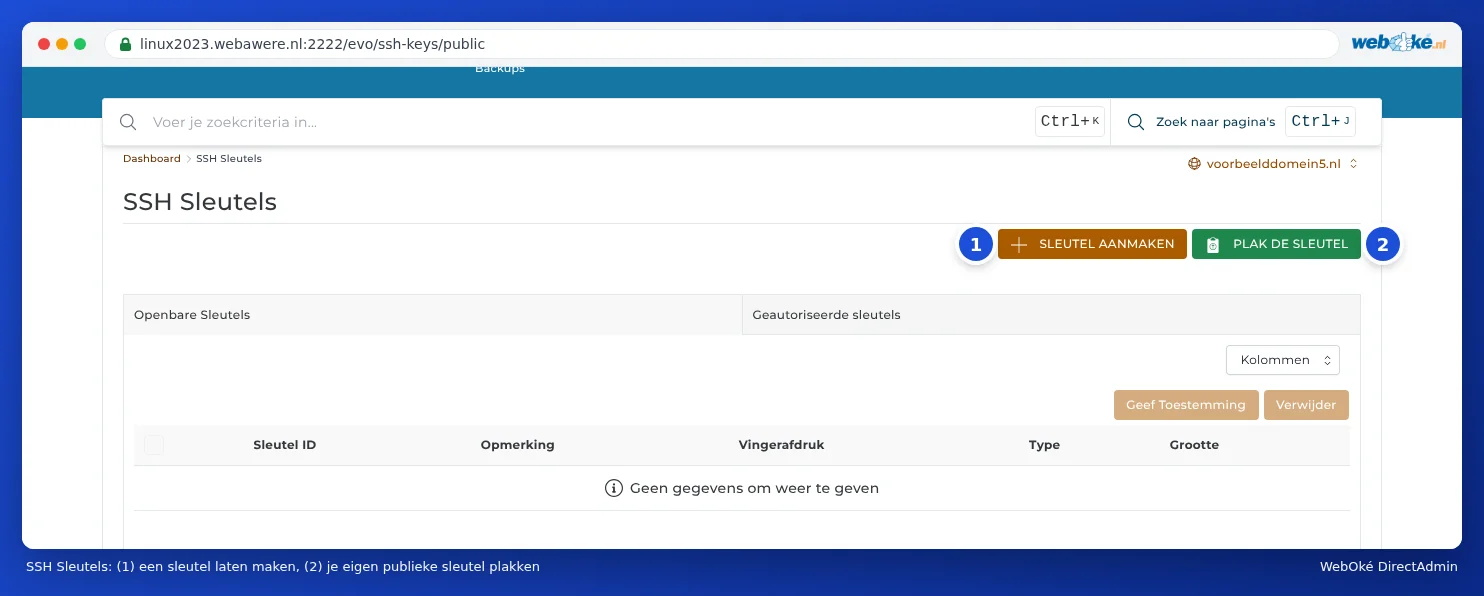Maximize the window with the green button
1484x596 pixels.
click(x=80, y=44)
